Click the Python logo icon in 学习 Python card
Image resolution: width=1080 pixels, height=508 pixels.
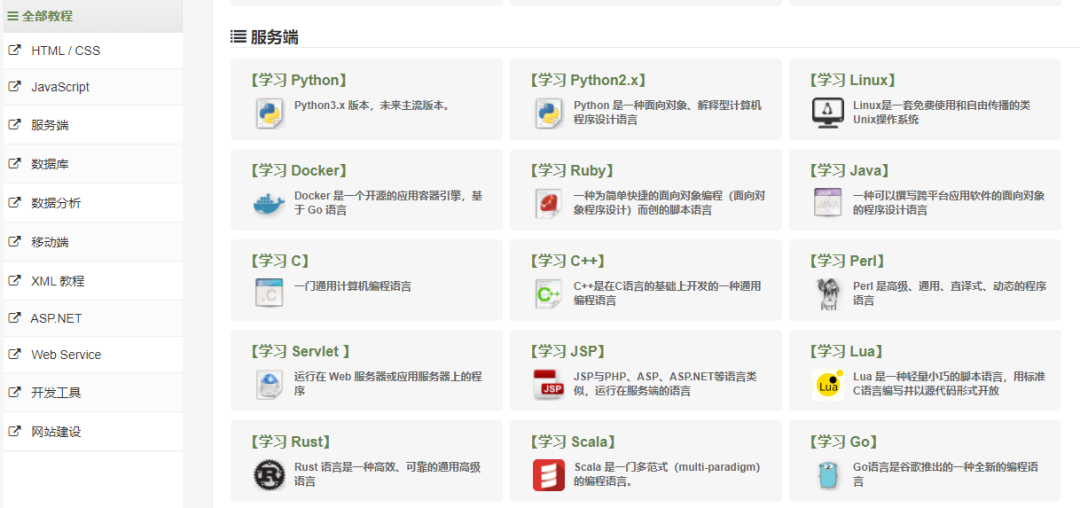[270, 113]
